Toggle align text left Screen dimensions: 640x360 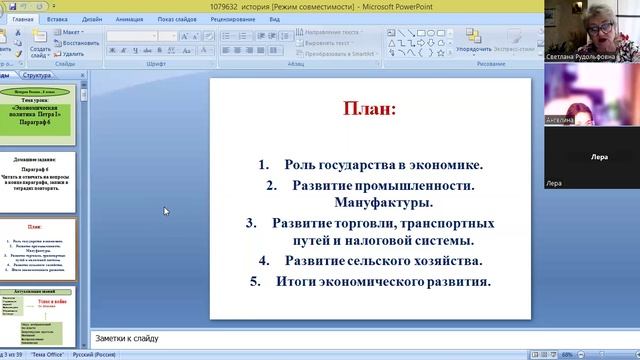[226, 51]
